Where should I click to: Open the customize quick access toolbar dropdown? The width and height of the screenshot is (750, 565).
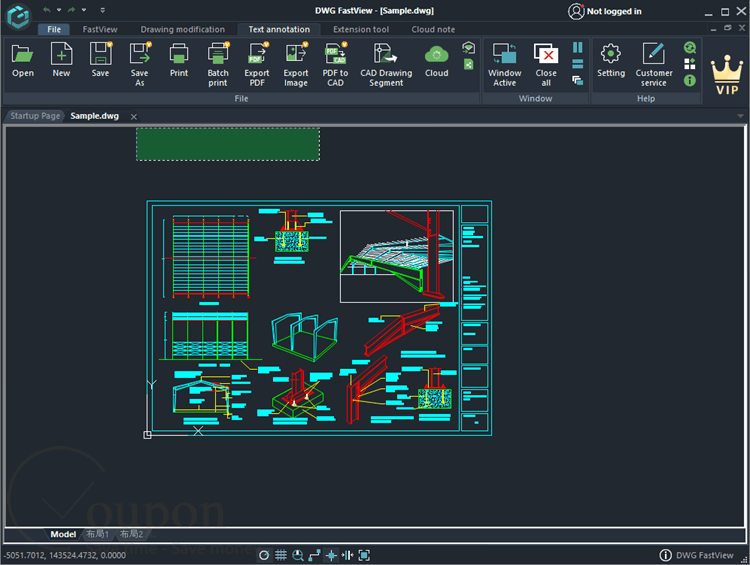(x=102, y=10)
